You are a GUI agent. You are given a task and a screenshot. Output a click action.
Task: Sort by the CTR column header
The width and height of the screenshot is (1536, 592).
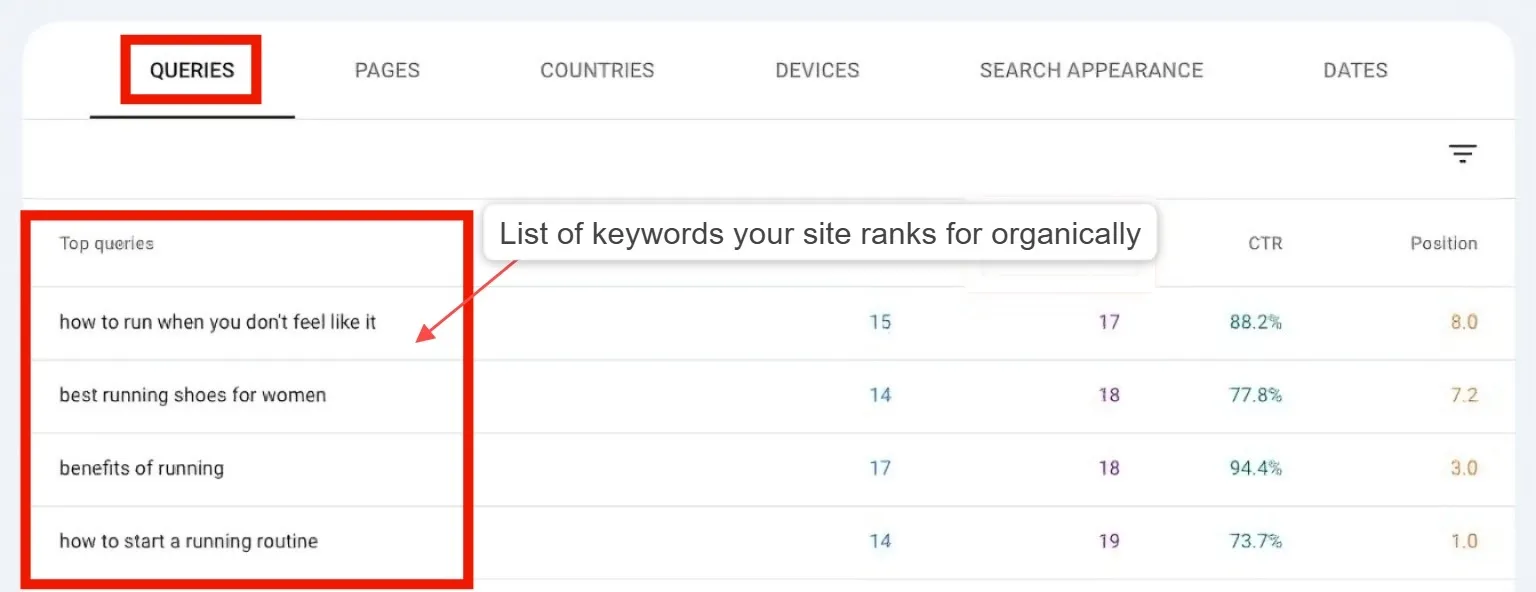[1265, 243]
